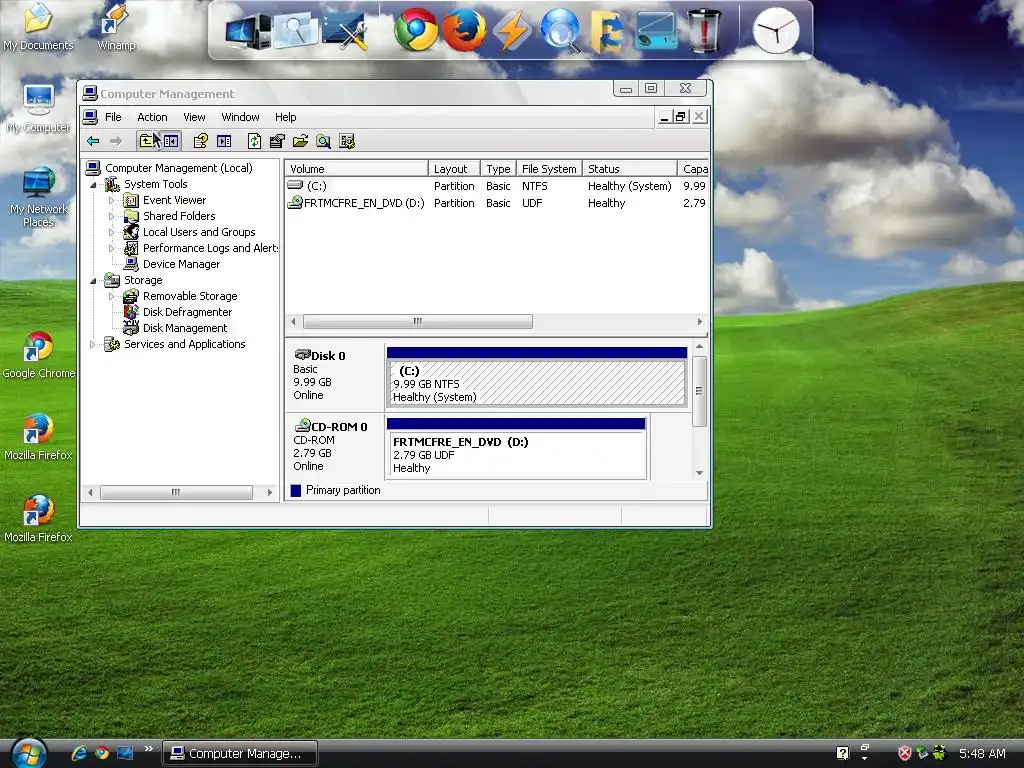
Task: Open the recycle bin dock icon
Action: click(704, 30)
